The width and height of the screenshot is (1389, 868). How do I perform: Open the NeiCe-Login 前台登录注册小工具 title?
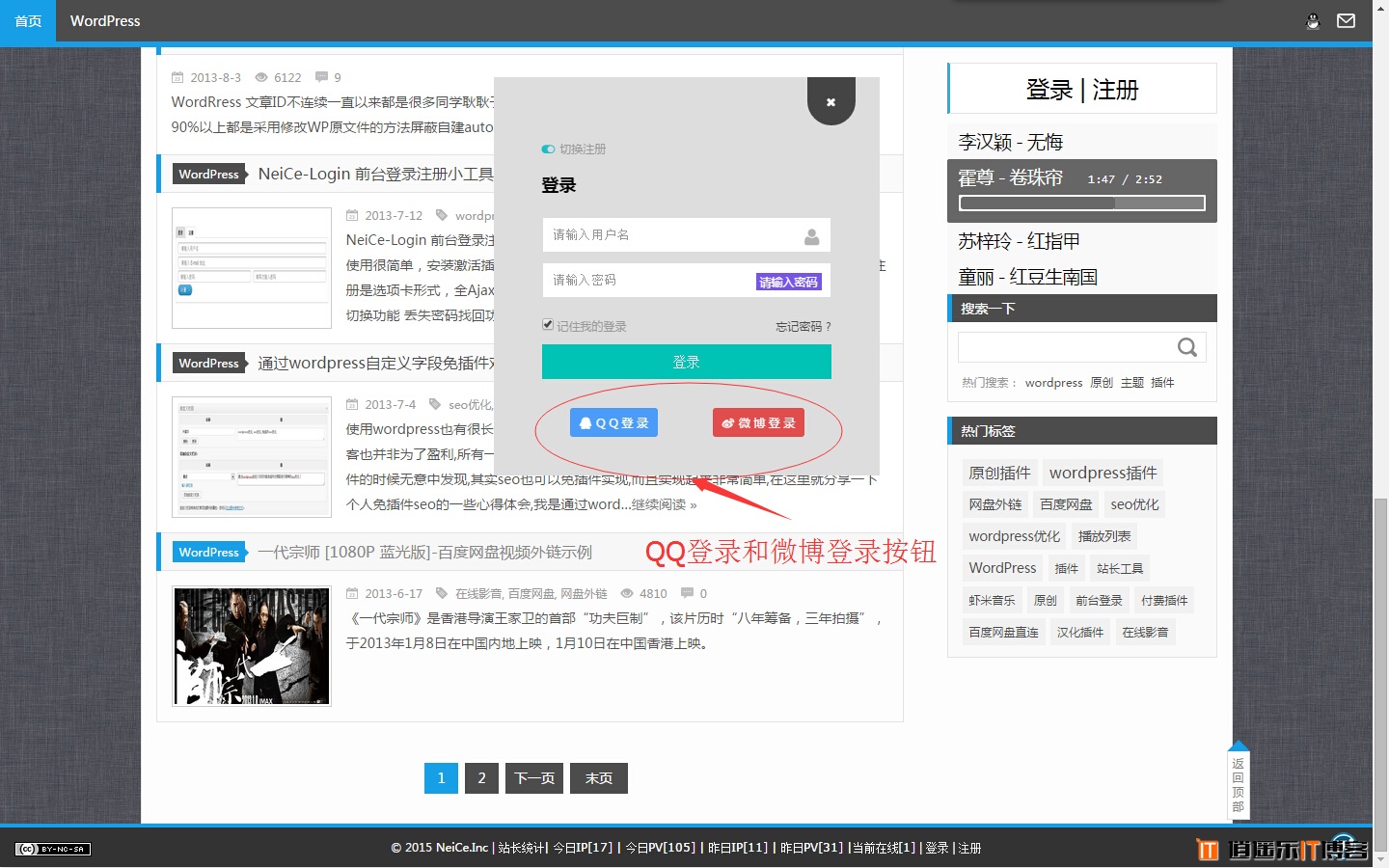point(375,174)
